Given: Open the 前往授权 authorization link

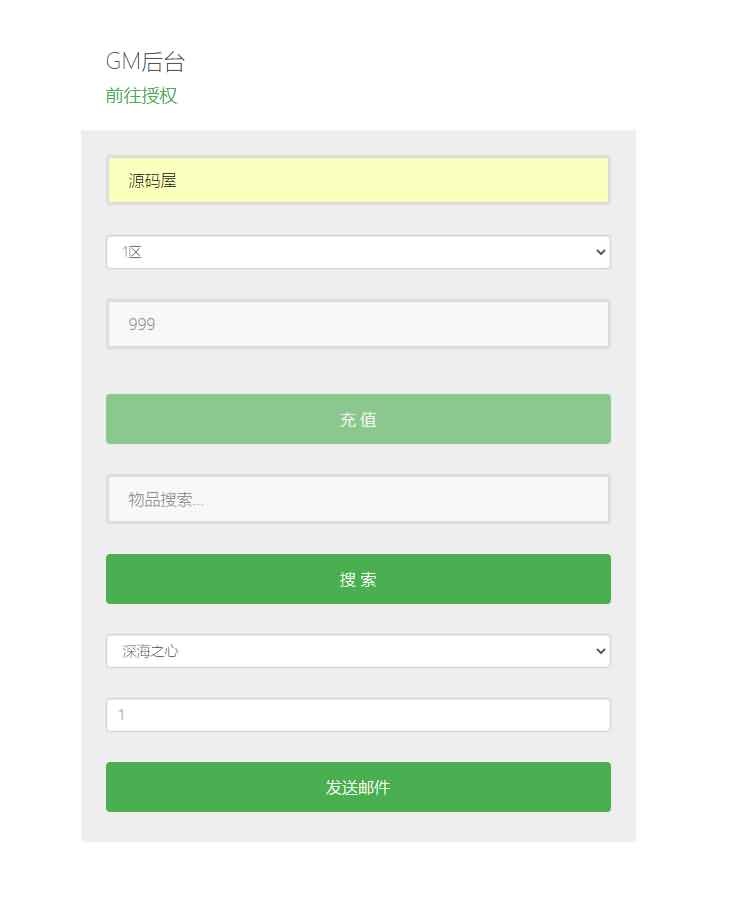Looking at the screenshot, I should [x=141, y=96].
